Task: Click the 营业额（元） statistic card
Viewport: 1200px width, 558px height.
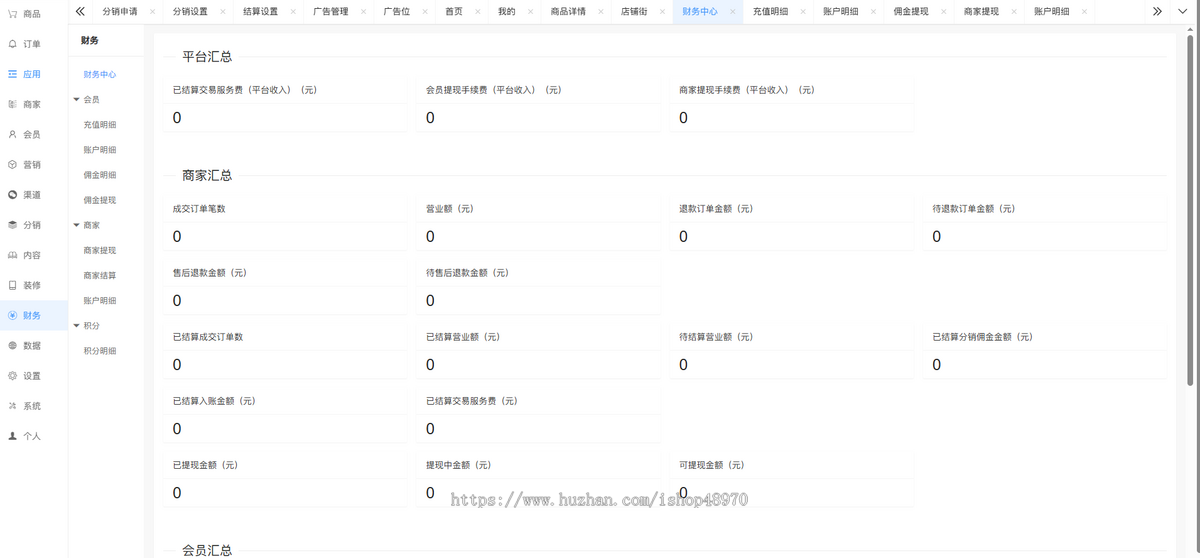Action: (x=538, y=224)
